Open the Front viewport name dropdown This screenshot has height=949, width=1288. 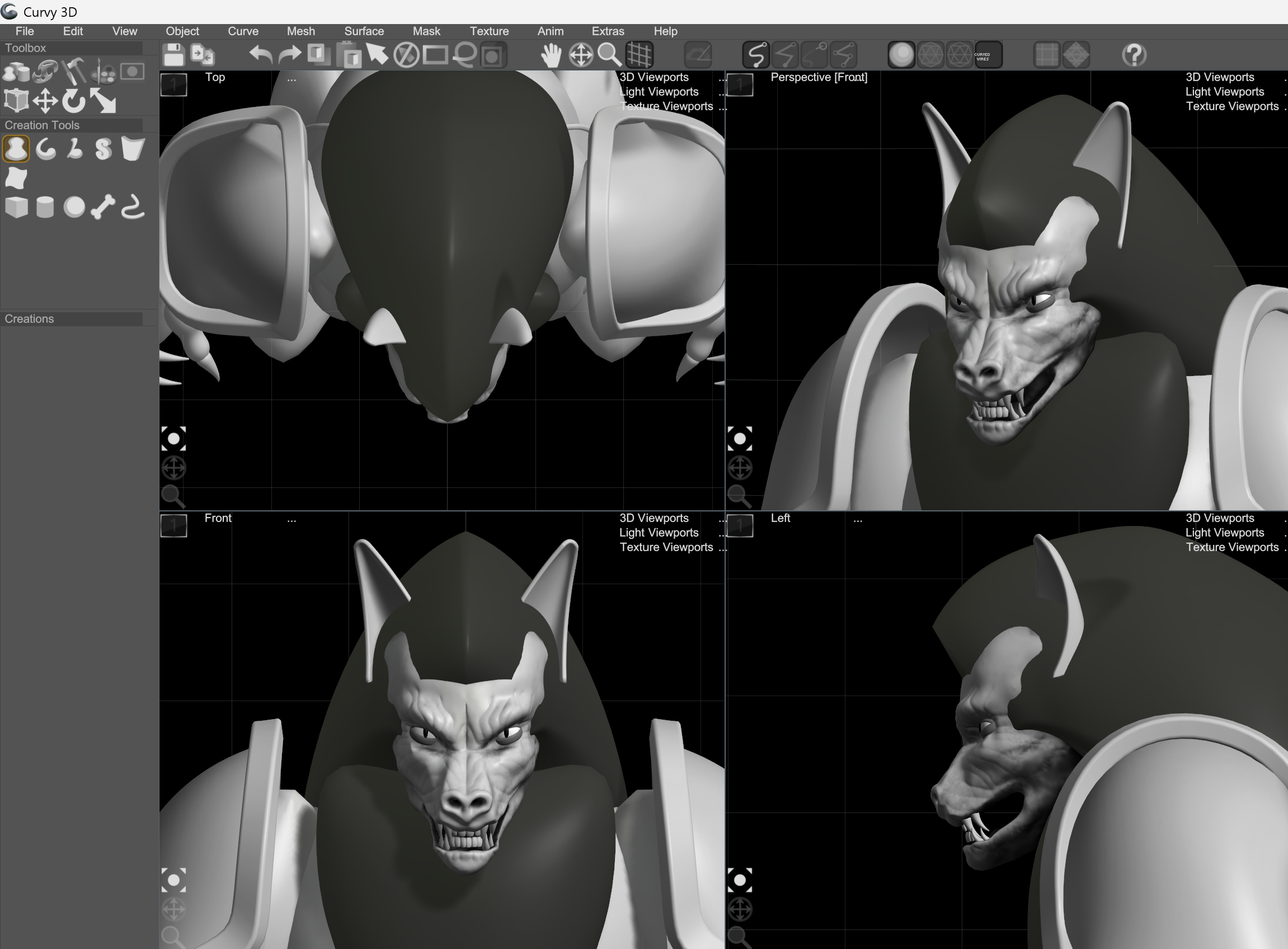(218, 518)
